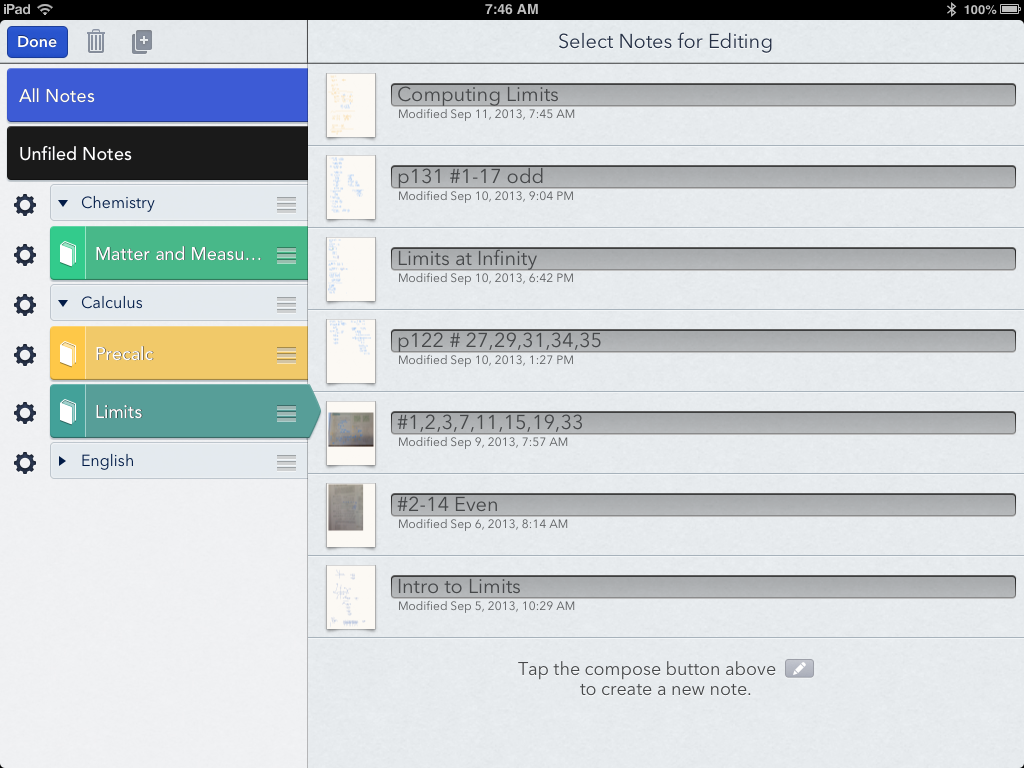Open settings gear for Limits subject
This screenshot has height=768, width=1024.
[x=25, y=412]
